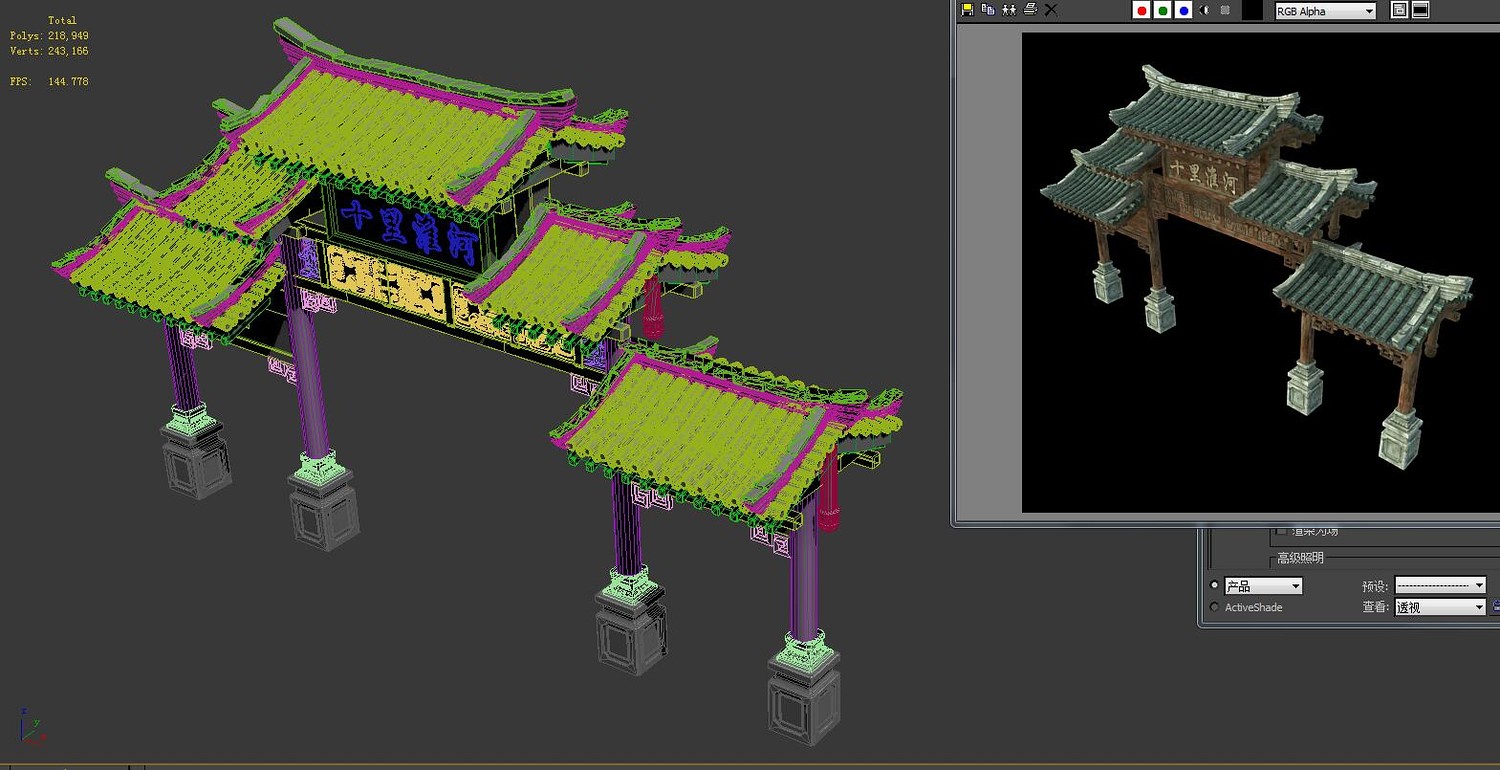This screenshot has height=770, width=1500.
Task: Click the Toggle UI frame icon
Action: 1421,10
